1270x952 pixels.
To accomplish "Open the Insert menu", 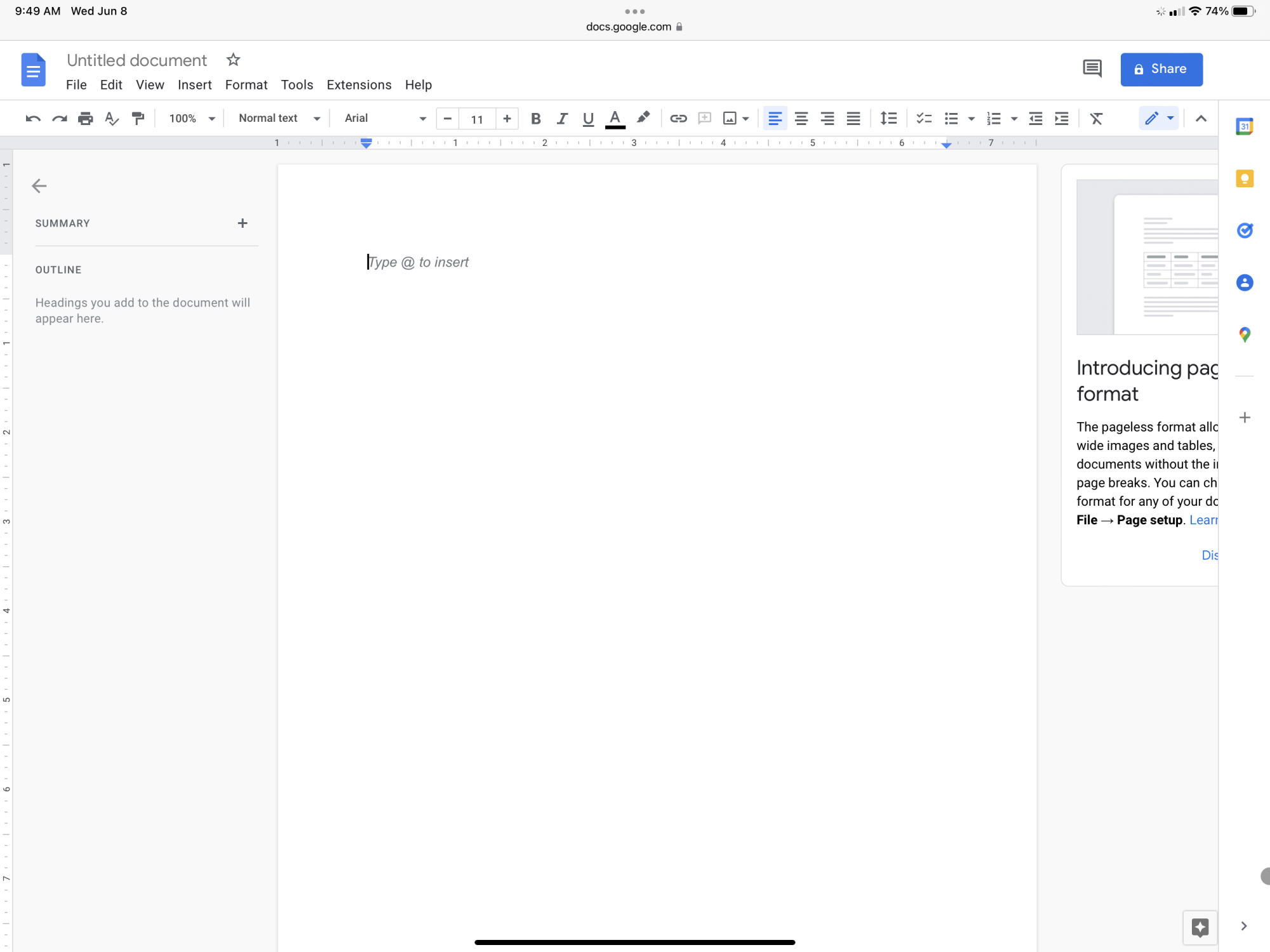I will tap(194, 85).
